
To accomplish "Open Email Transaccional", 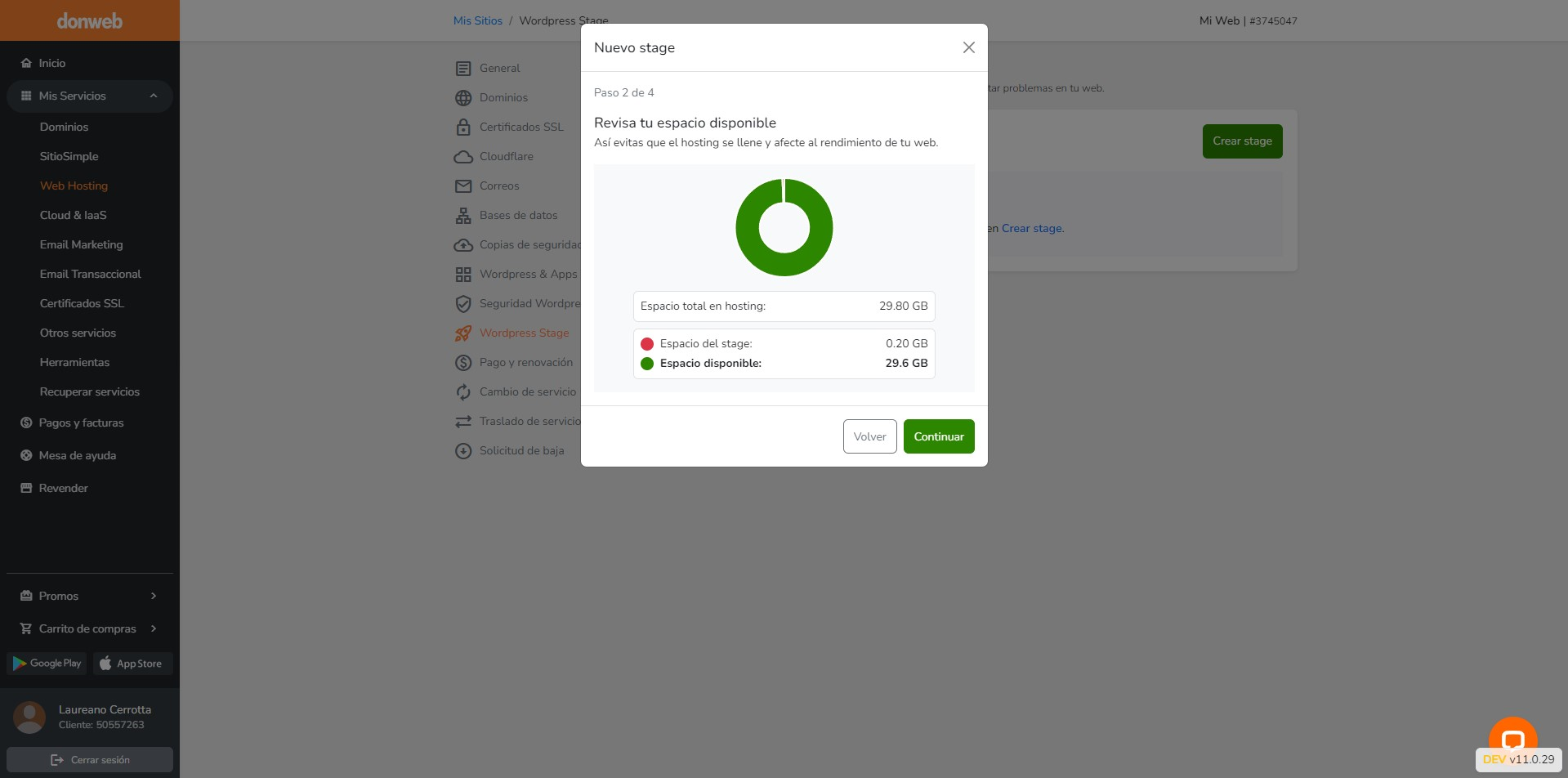I will point(90,274).
